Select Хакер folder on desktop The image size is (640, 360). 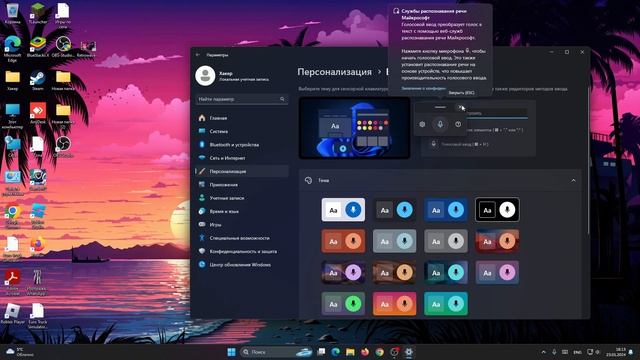point(12,80)
